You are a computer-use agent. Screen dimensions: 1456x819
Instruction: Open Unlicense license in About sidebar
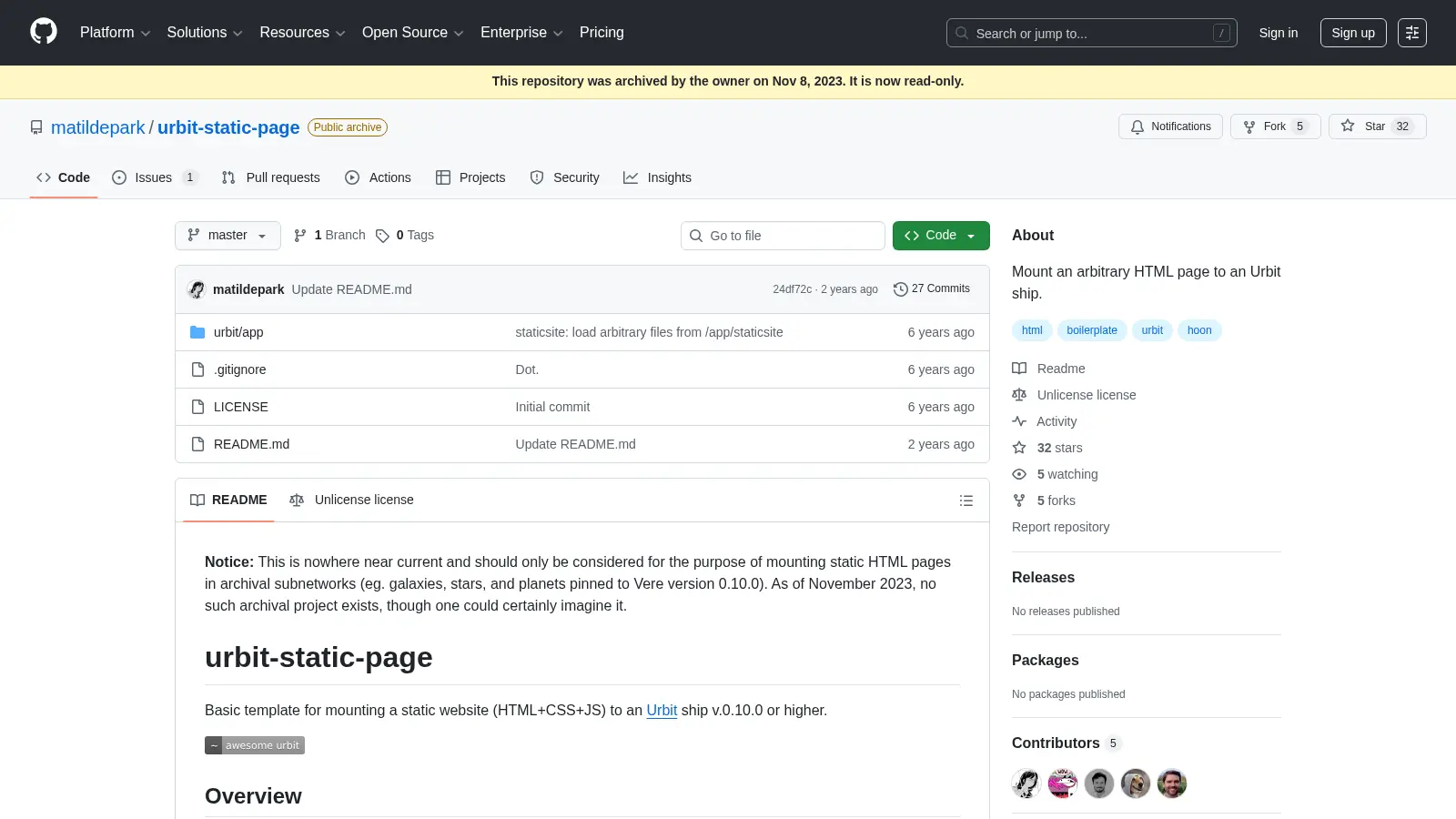tap(1074, 395)
